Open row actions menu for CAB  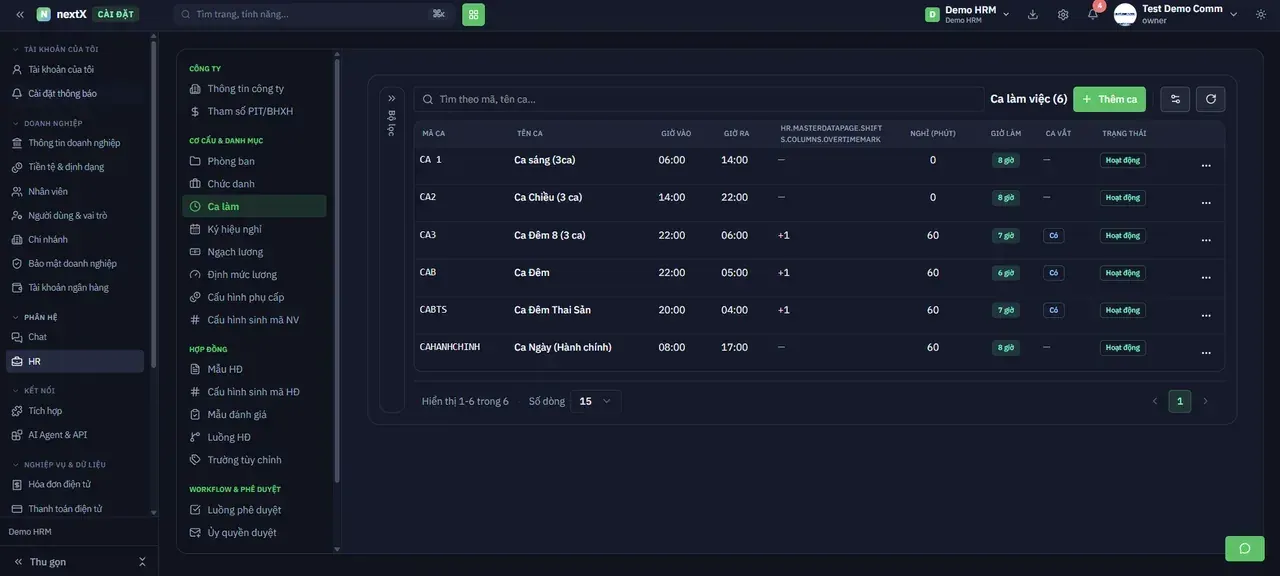click(x=1206, y=277)
